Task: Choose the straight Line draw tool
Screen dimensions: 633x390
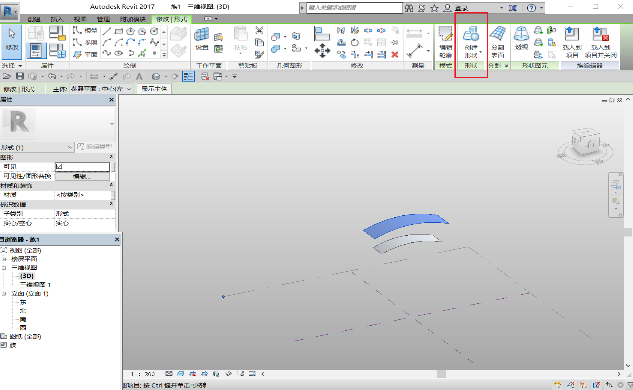Action: pos(107,31)
